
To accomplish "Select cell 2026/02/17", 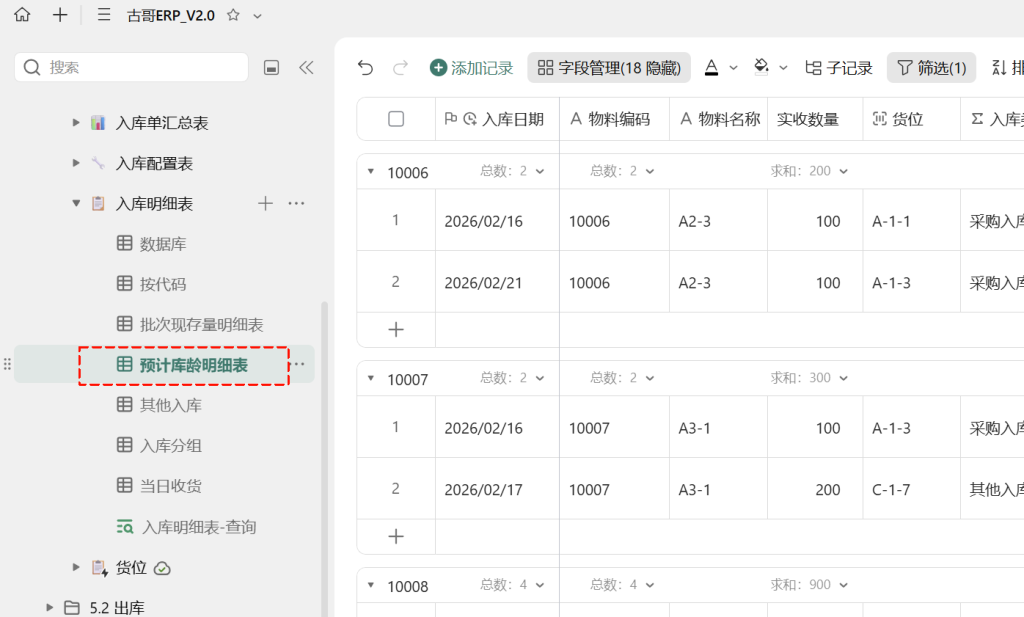I will click(x=498, y=489).
